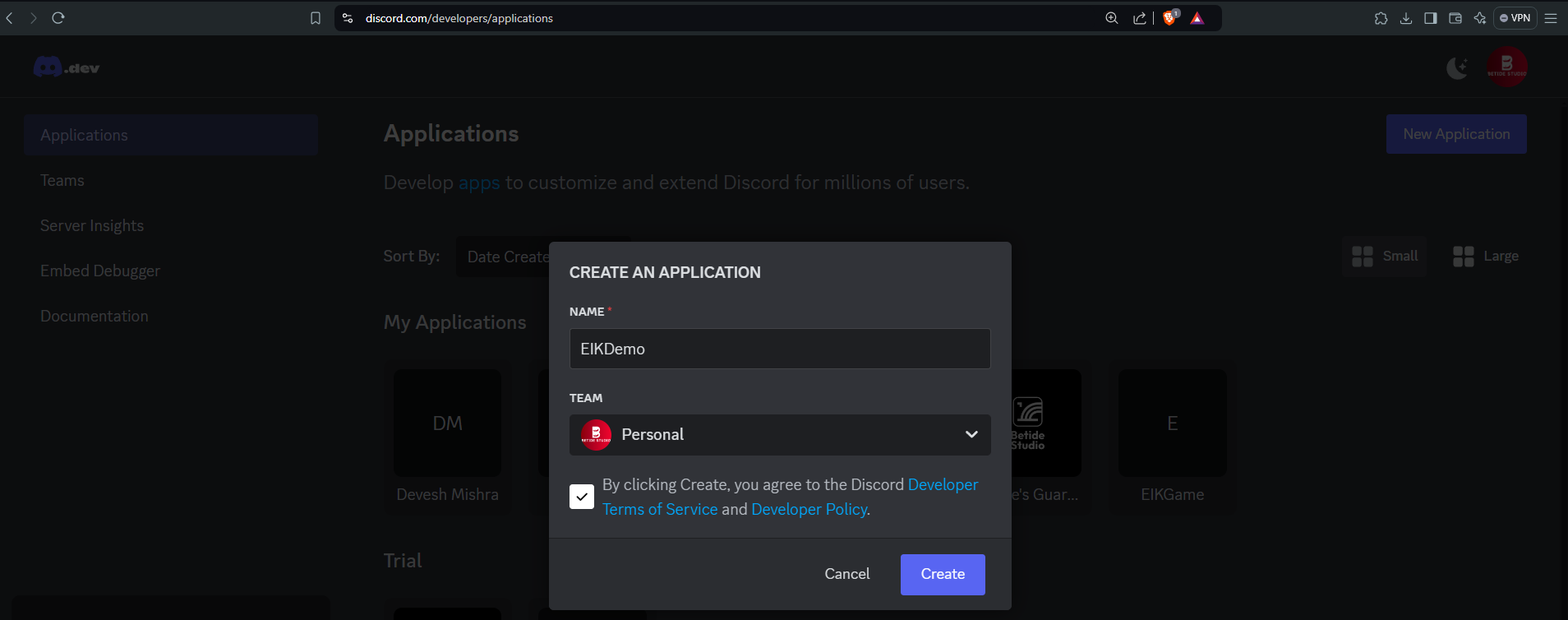
Task: Go to Server Insights sidebar item
Action: point(92,226)
